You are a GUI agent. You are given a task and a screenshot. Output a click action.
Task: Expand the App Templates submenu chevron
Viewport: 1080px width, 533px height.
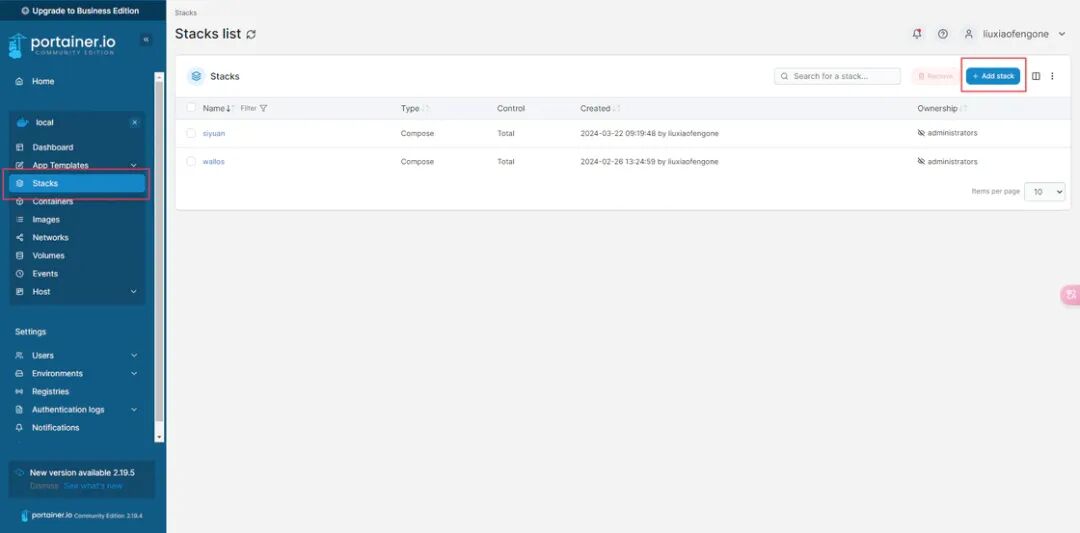[134, 165]
